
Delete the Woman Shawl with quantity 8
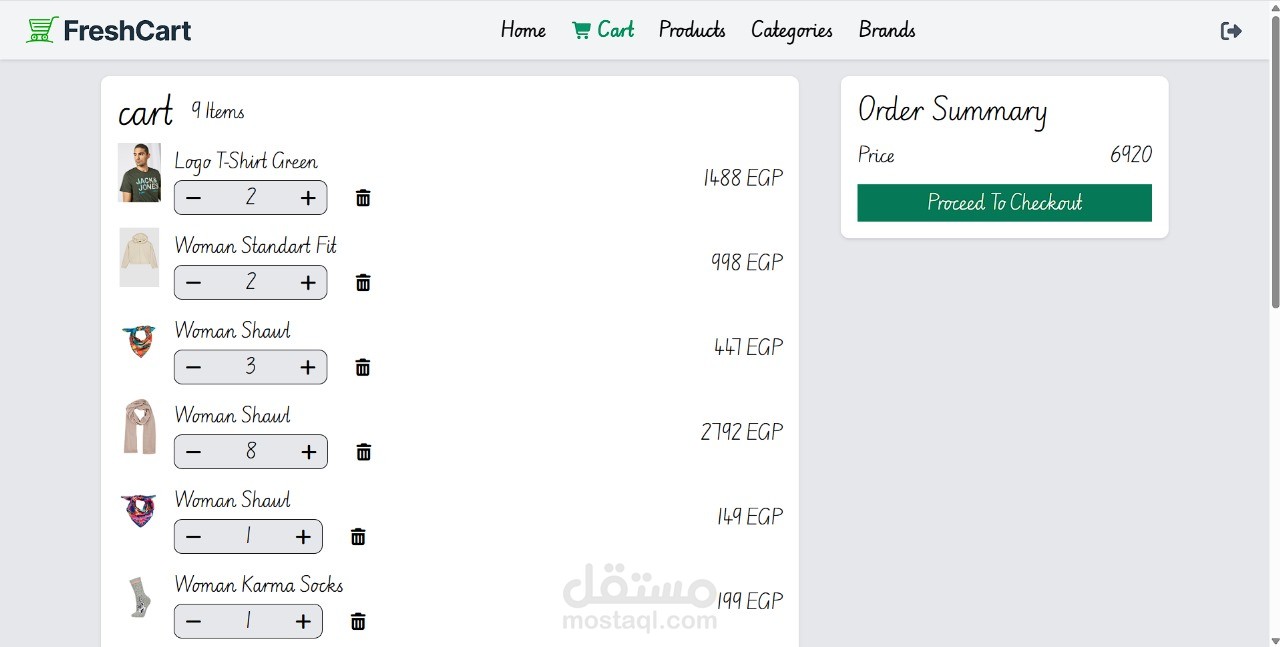364,452
